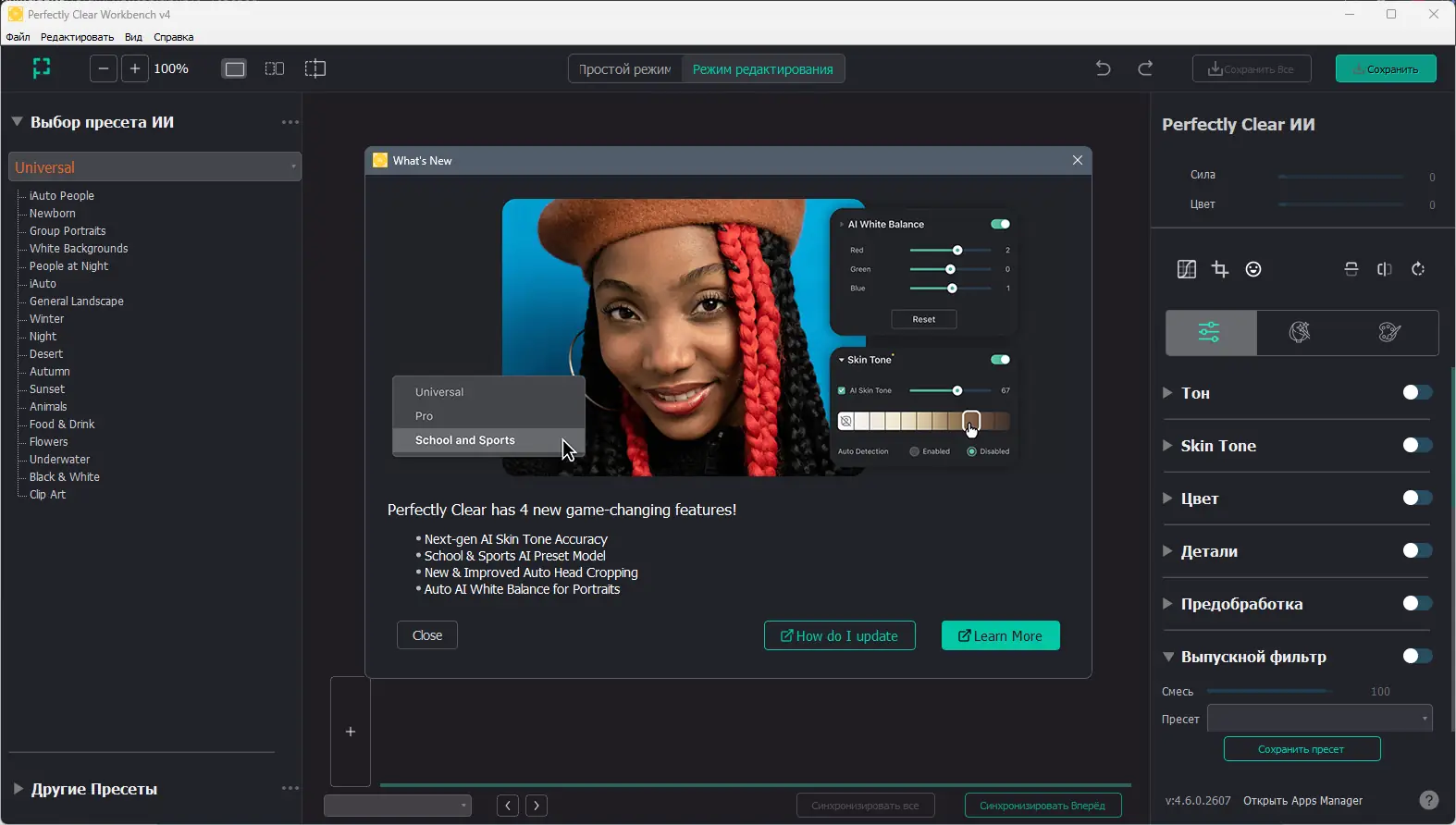Click the Learn More button
The image size is (1456, 825).
pos(1001,635)
